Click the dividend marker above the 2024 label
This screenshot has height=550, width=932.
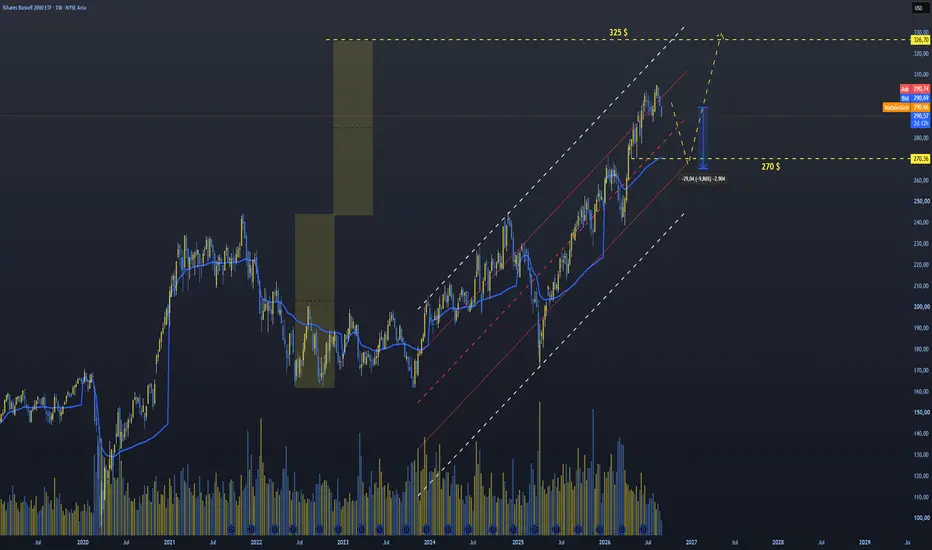426,529
